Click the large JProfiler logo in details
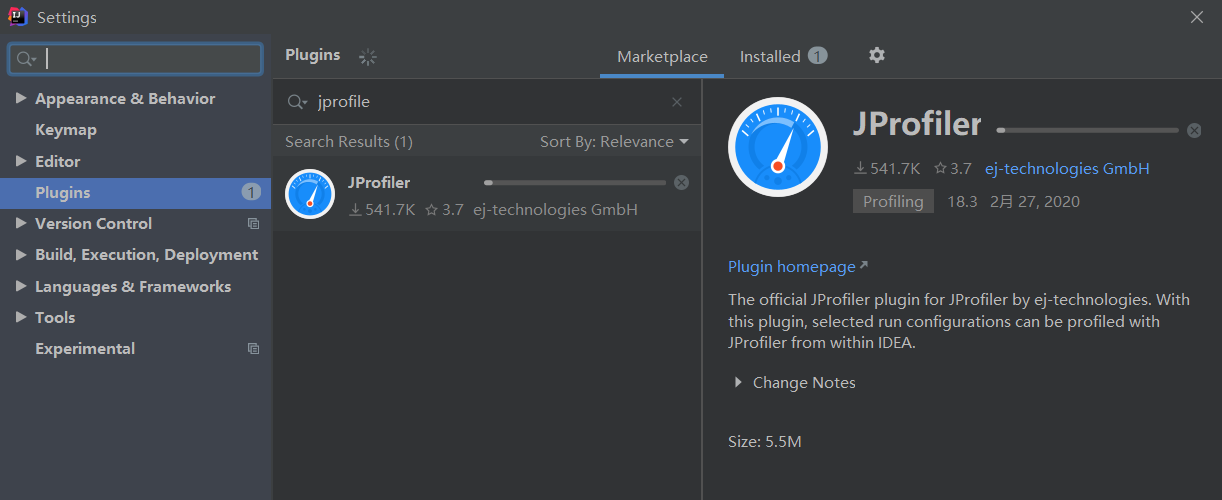 (x=778, y=147)
